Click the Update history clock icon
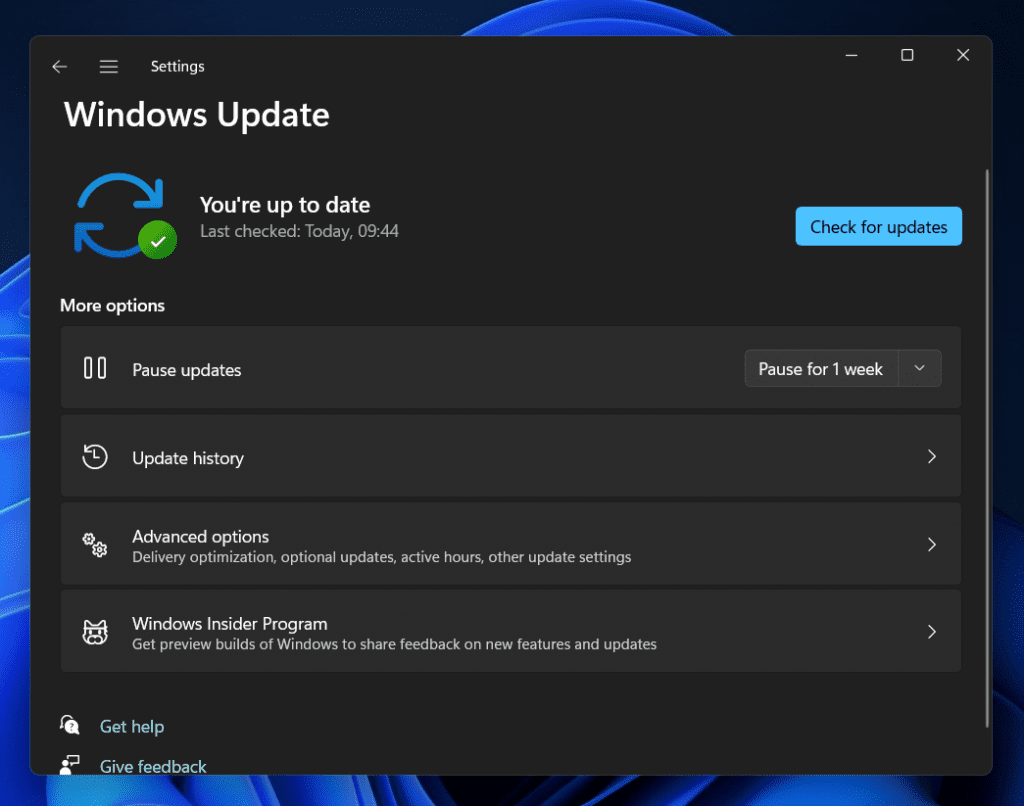This screenshot has height=806, width=1024. [94, 456]
